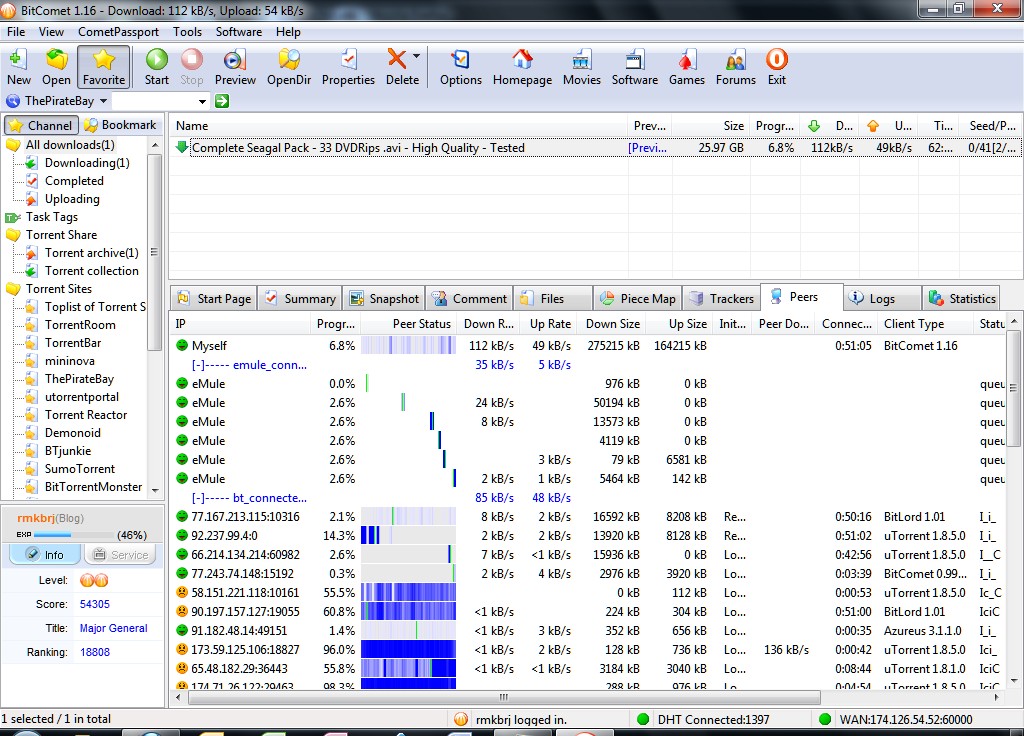This screenshot has height=736, width=1024.
Task: Select the Complete Seagal Pack torrent row
Action: coord(596,148)
